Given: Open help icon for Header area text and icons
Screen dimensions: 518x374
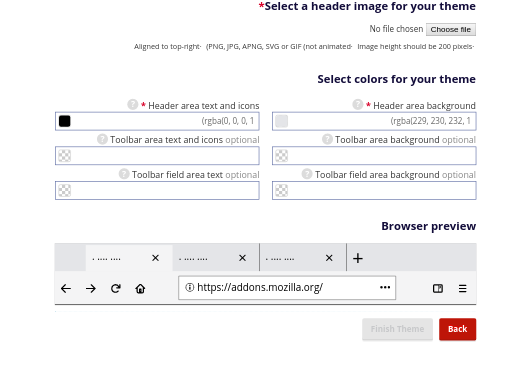Looking at the screenshot, I should (x=133, y=105).
